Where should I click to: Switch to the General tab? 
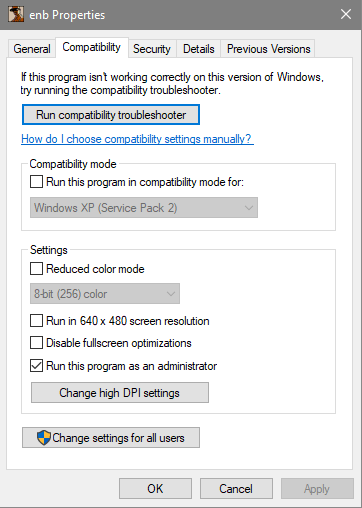pos(32,49)
